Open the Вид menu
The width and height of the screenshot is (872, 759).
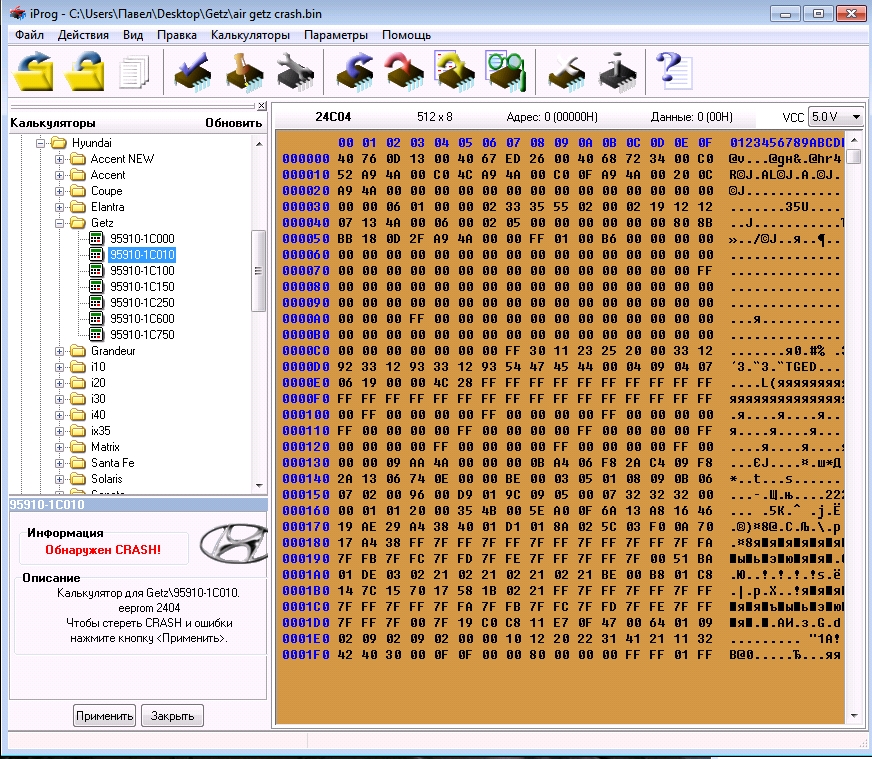(133, 35)
